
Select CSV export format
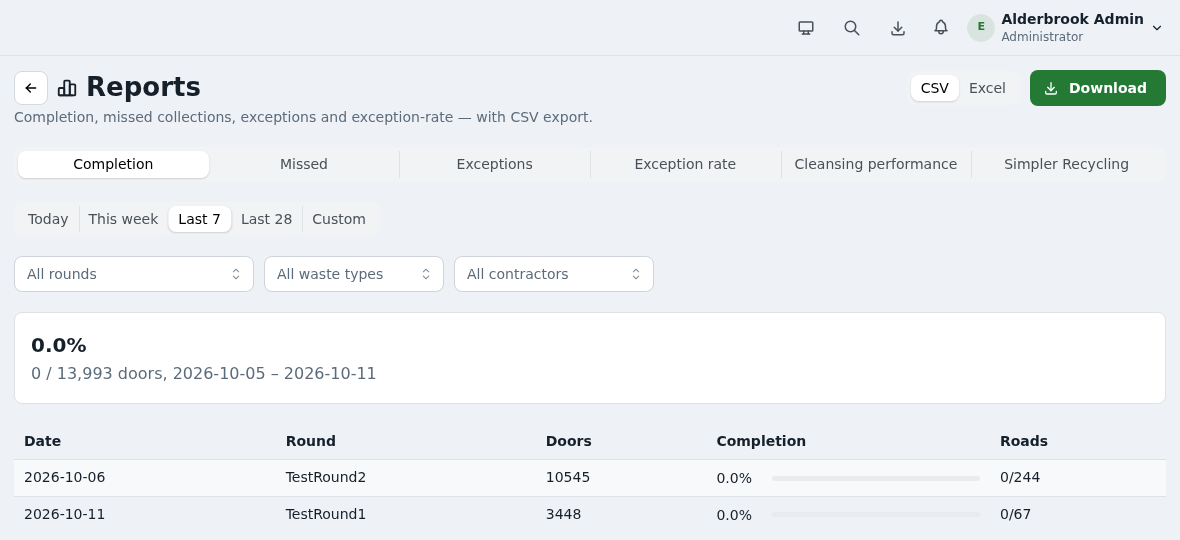pyautogui.click(x=935, y=88)
